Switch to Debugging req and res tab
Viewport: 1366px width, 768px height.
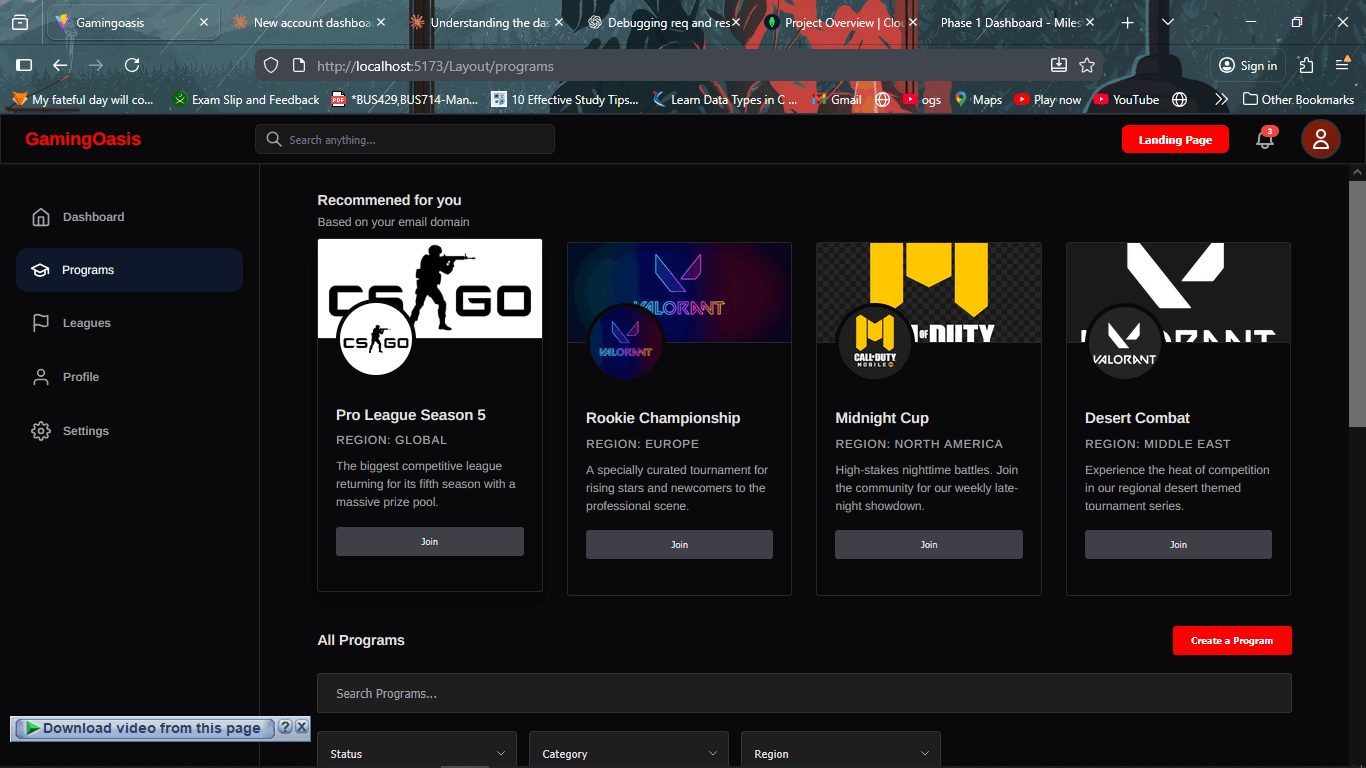click(664, 22)
